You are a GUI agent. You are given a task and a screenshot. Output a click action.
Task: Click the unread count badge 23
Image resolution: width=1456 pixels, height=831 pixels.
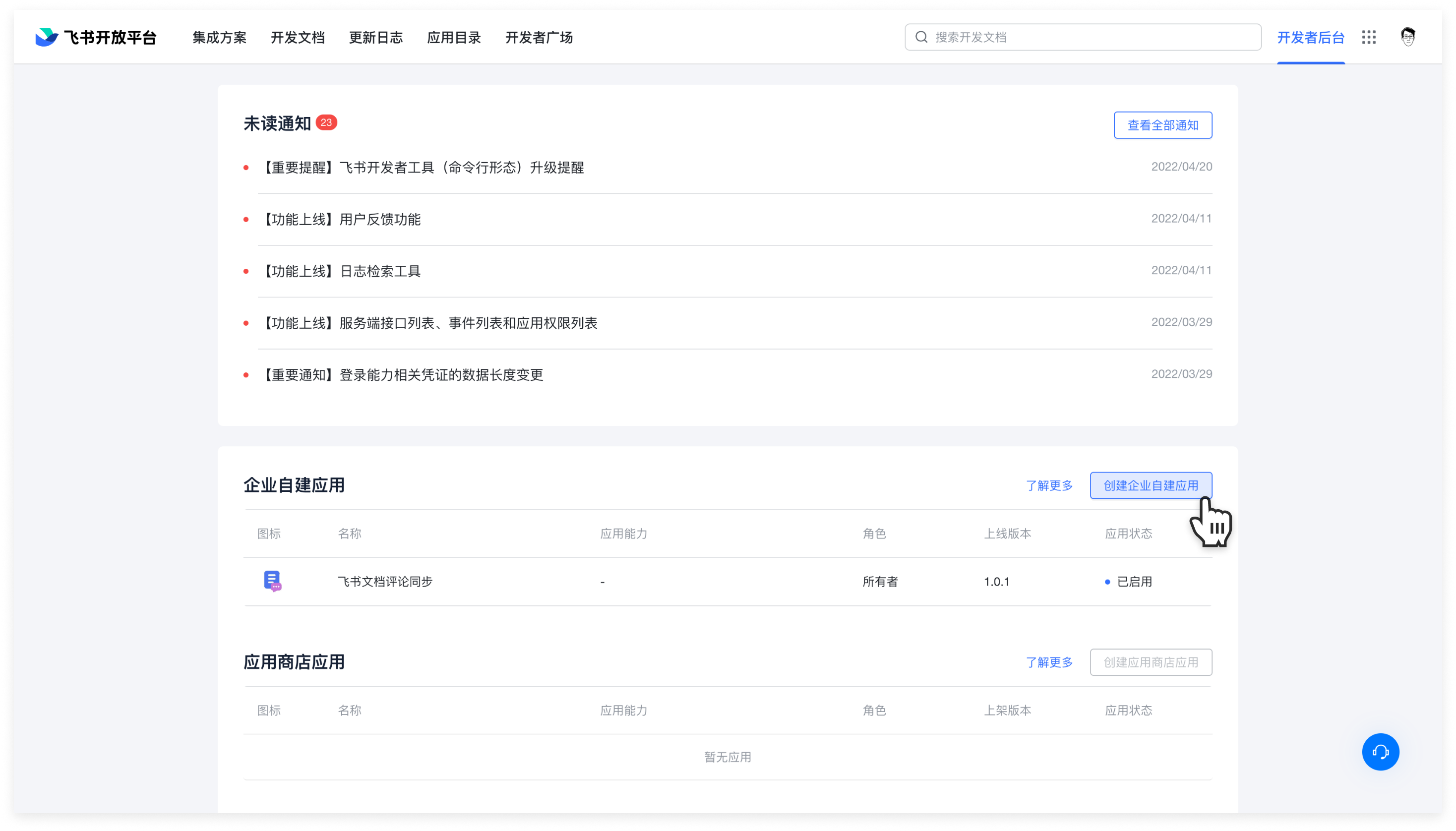click(x=326, y=122)
